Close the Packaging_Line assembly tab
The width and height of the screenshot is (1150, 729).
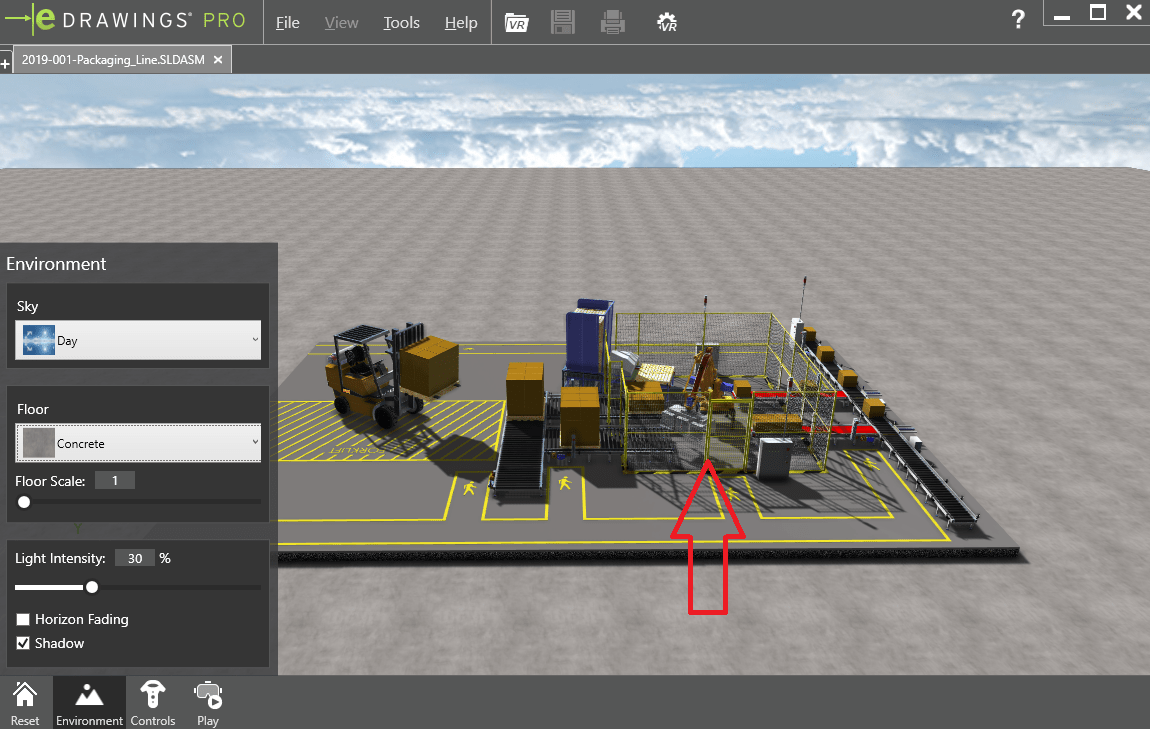pos(217,59)
